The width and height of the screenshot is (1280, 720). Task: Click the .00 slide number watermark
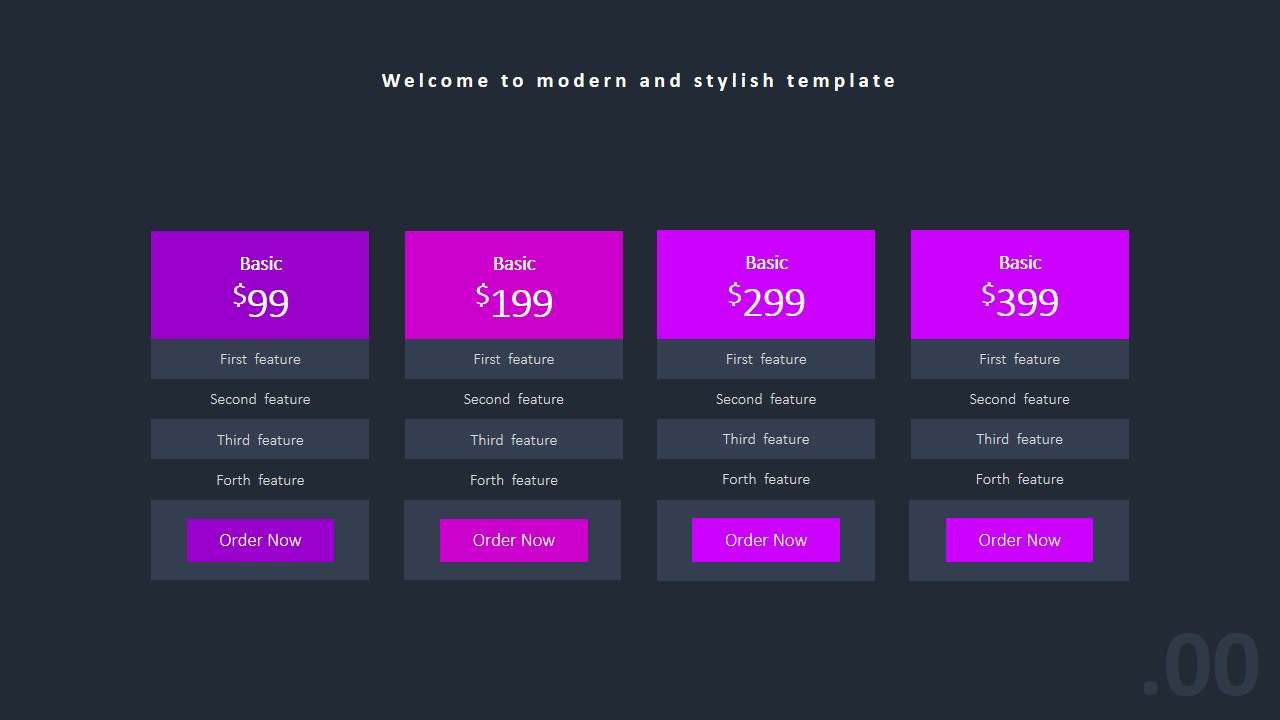pyautogui.click(x=1200, y=666)
